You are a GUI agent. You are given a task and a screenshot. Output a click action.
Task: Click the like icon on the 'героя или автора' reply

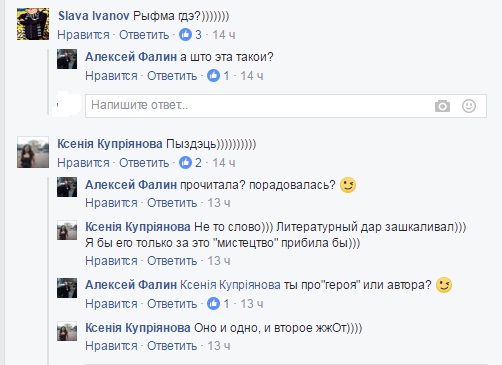tap(213, 303)
